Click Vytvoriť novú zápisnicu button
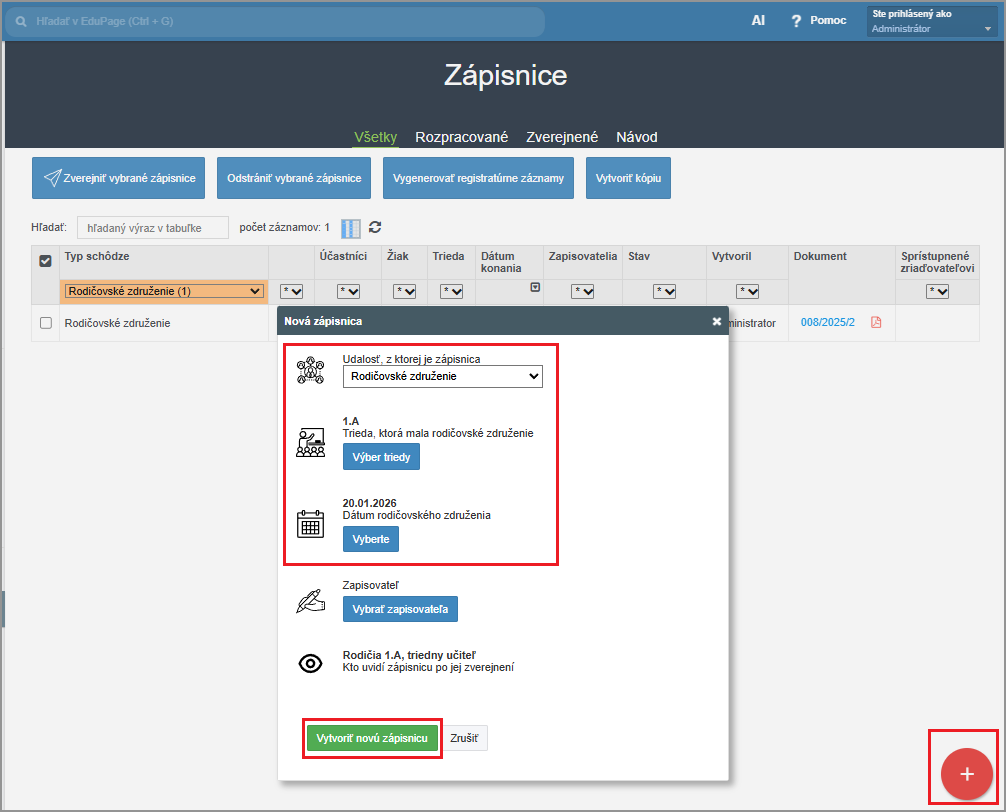1006x812 pixels. pyautogui.click(x=372, y=739)
